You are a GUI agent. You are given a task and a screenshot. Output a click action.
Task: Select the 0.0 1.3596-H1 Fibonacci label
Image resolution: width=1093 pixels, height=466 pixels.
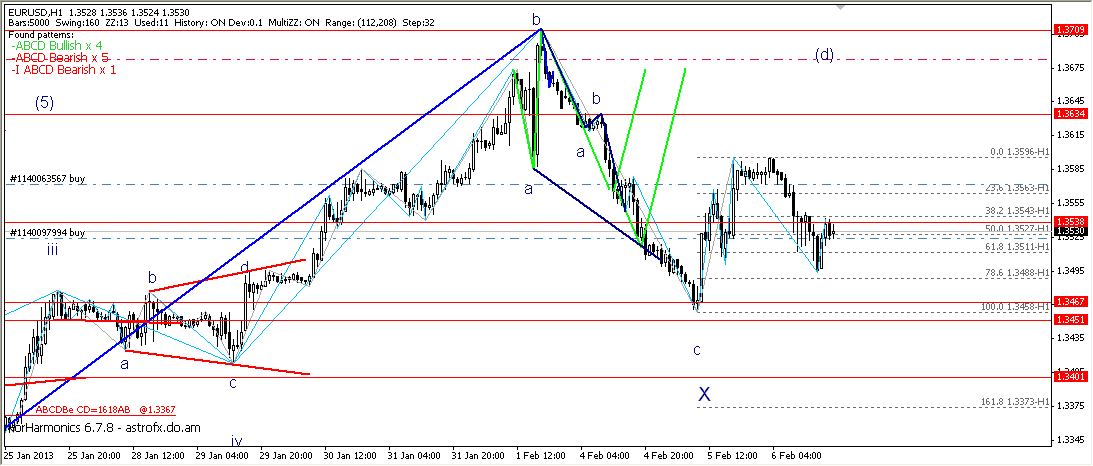(1017, 153)
